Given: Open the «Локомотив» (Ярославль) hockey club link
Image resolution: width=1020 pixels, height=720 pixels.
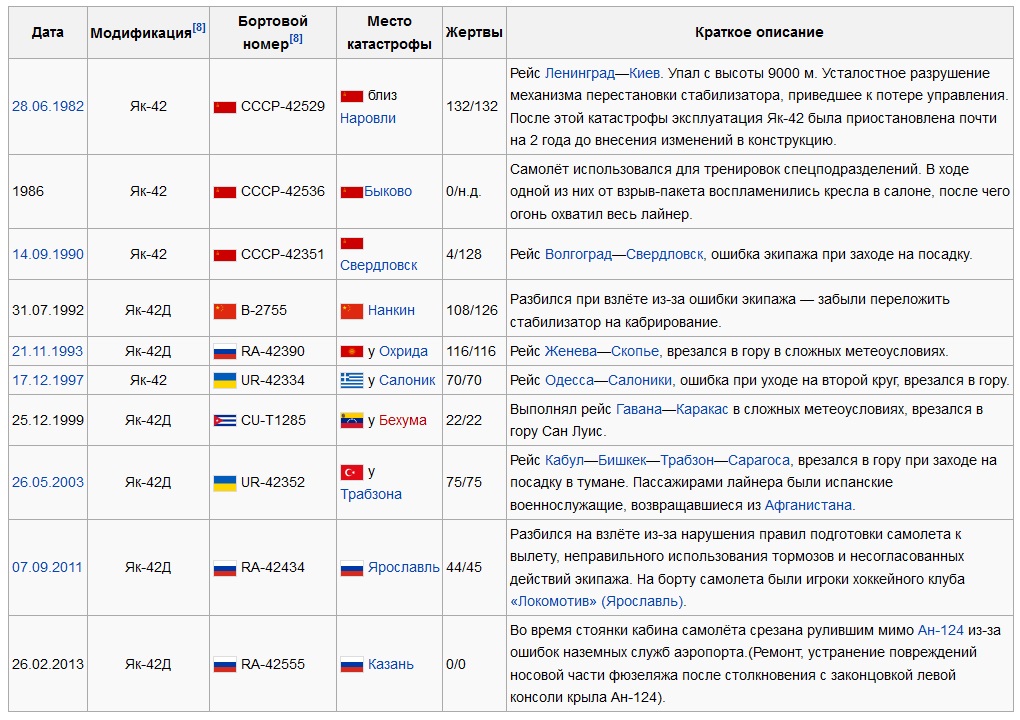Looking at the screenshot, I should coord(598,601).
